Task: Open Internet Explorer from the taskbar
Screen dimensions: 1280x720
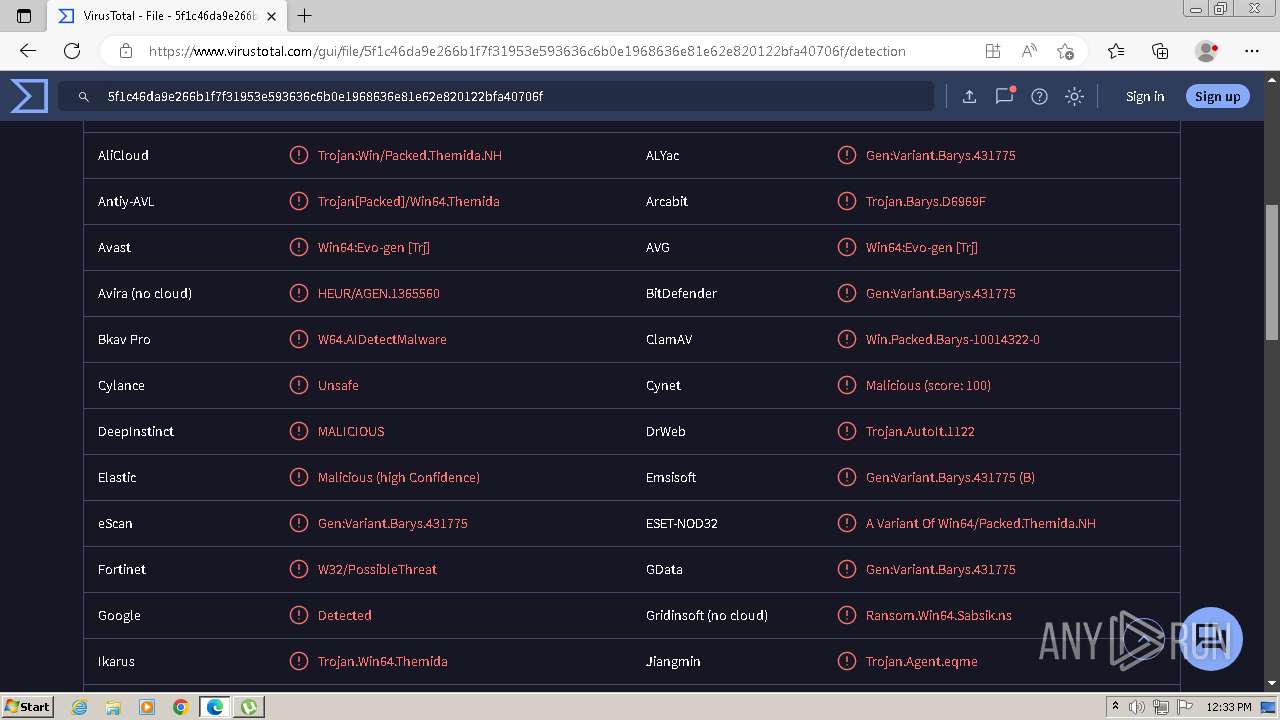Action: 80,707
